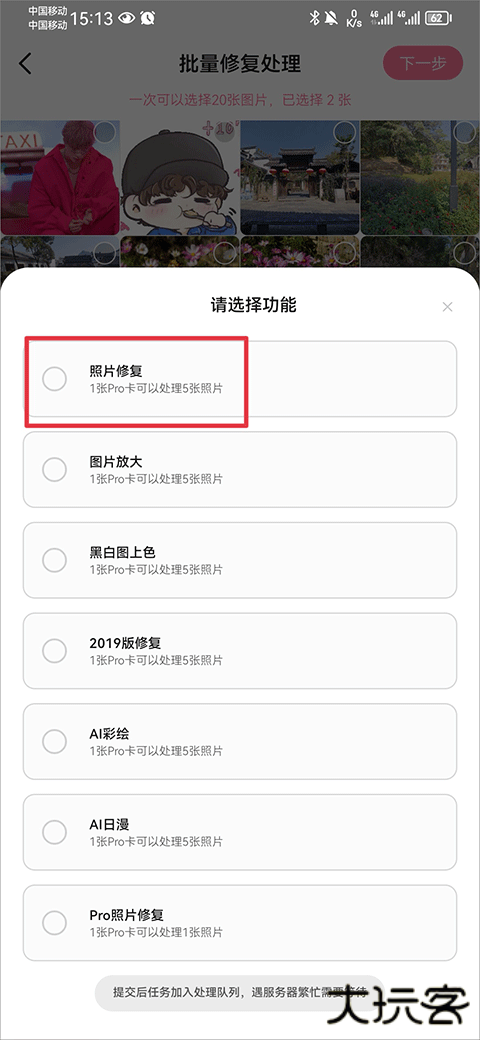Image resolution: width=480 pixels, height=1040 pixels.
Task: Tap the eye comfort status icon
Action: pos(126,19)
